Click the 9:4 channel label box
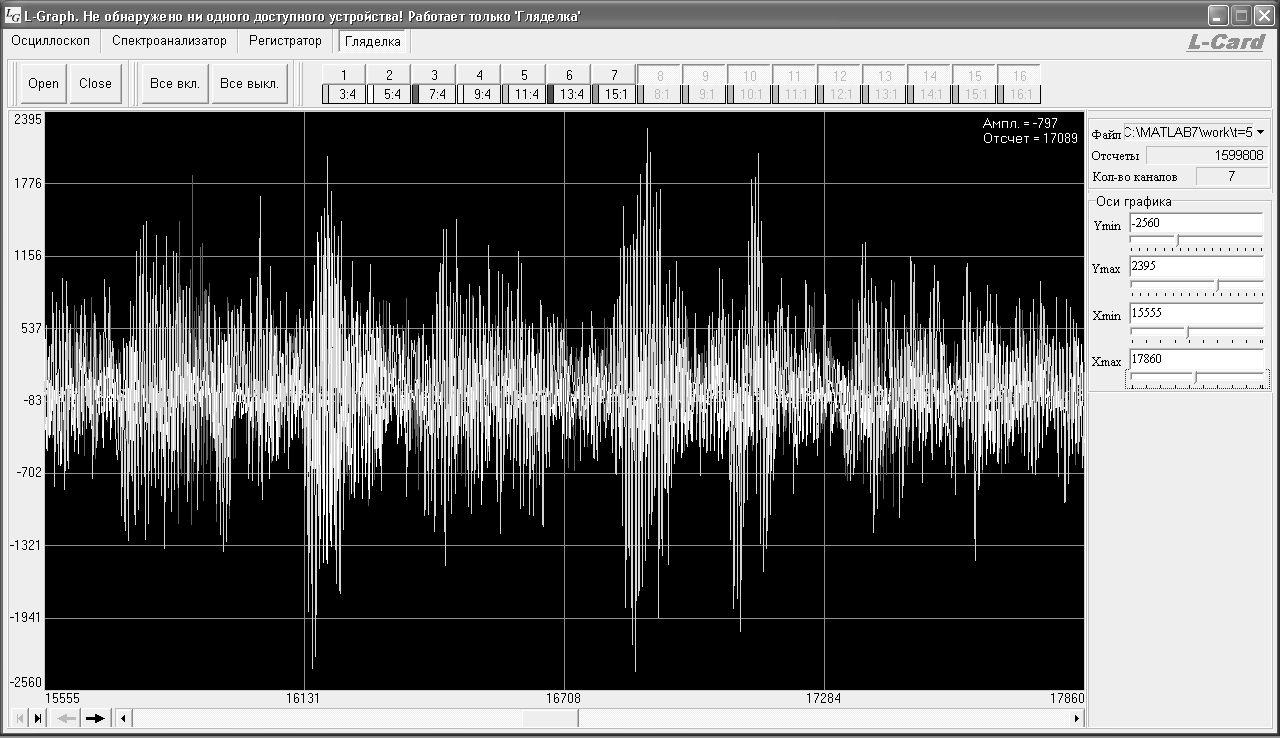 click(480, 94)
